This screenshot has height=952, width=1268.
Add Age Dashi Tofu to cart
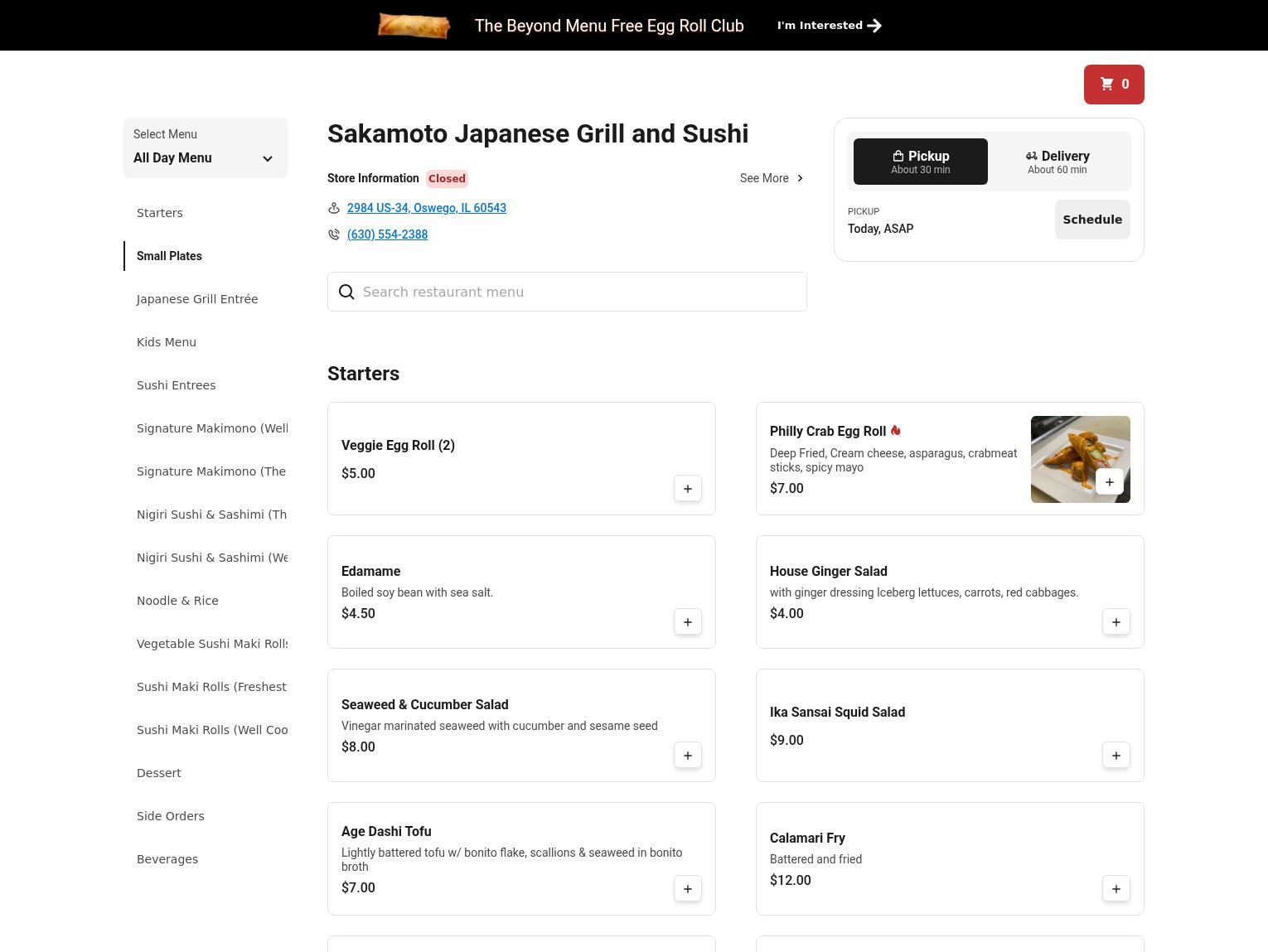pos(687,889)
